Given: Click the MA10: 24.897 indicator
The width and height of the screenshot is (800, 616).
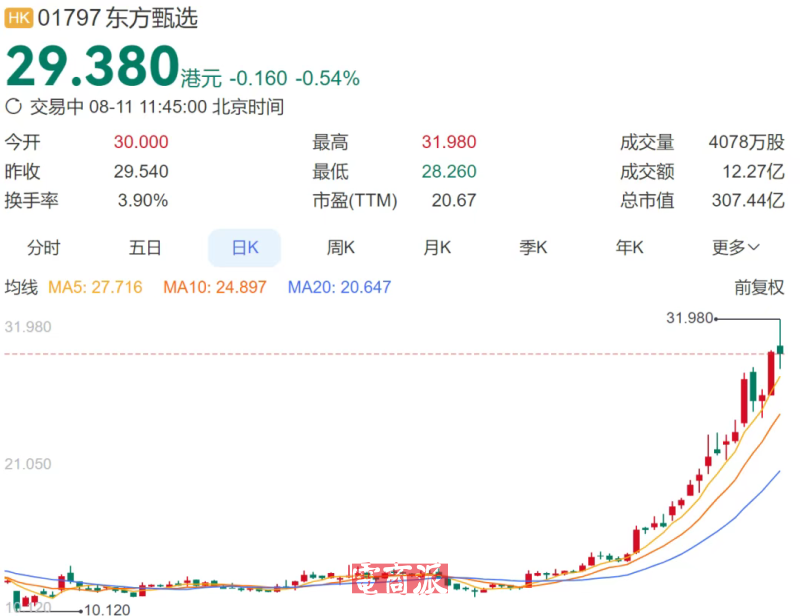Looking at the screenshot, I should [x=215, y=287].
